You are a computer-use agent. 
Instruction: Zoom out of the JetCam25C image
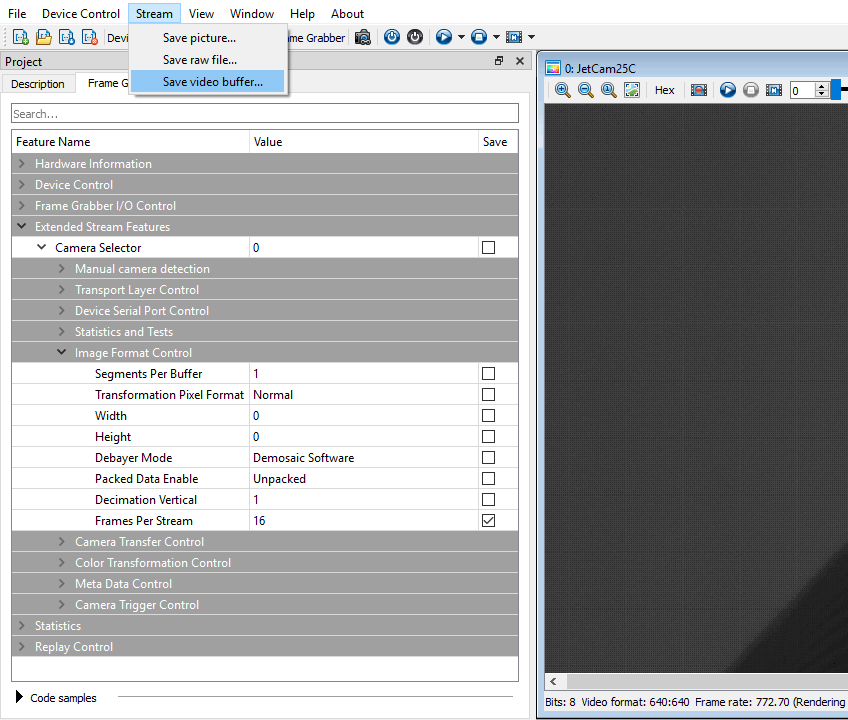pos(586,90)
